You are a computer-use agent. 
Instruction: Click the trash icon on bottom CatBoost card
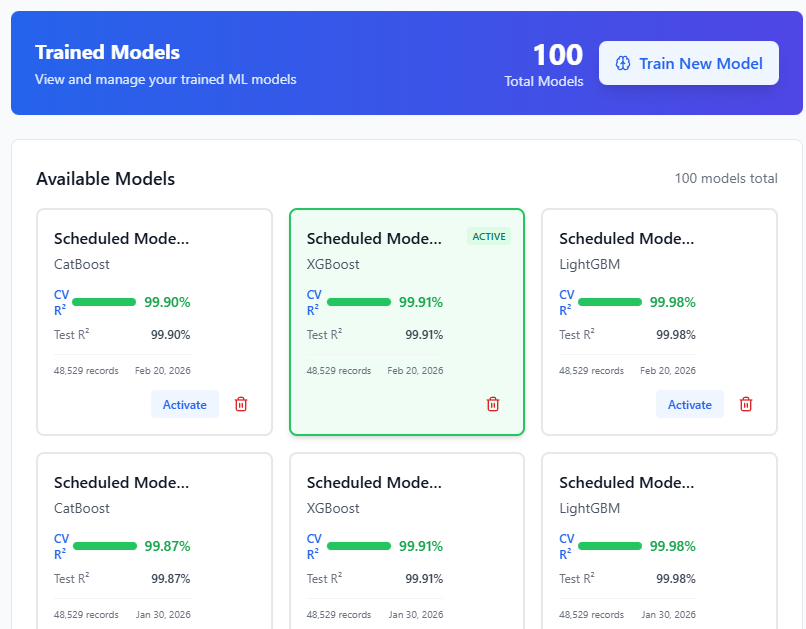[240, 626]
